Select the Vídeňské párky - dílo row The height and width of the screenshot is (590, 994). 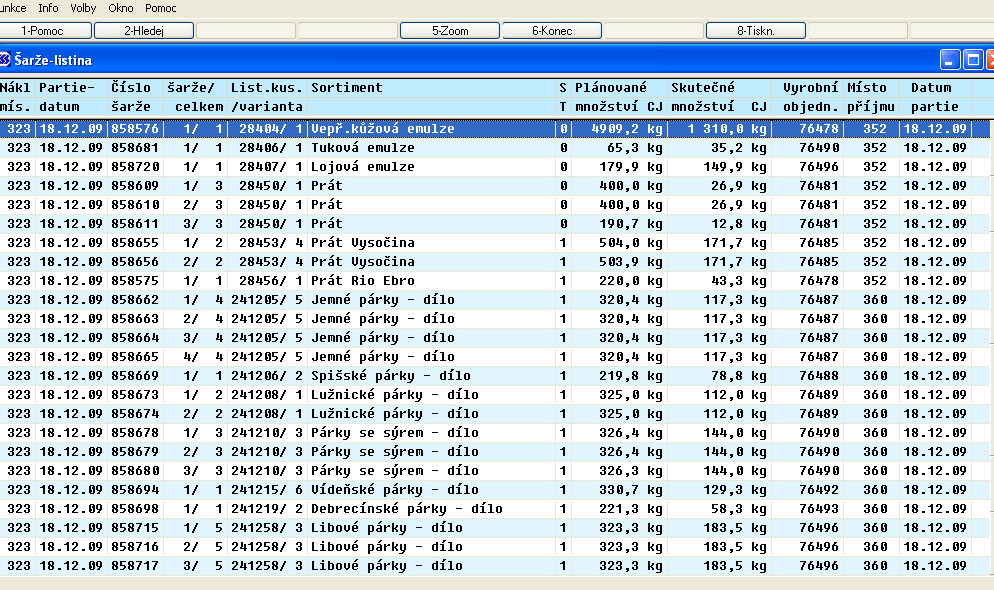pos(494,490)
